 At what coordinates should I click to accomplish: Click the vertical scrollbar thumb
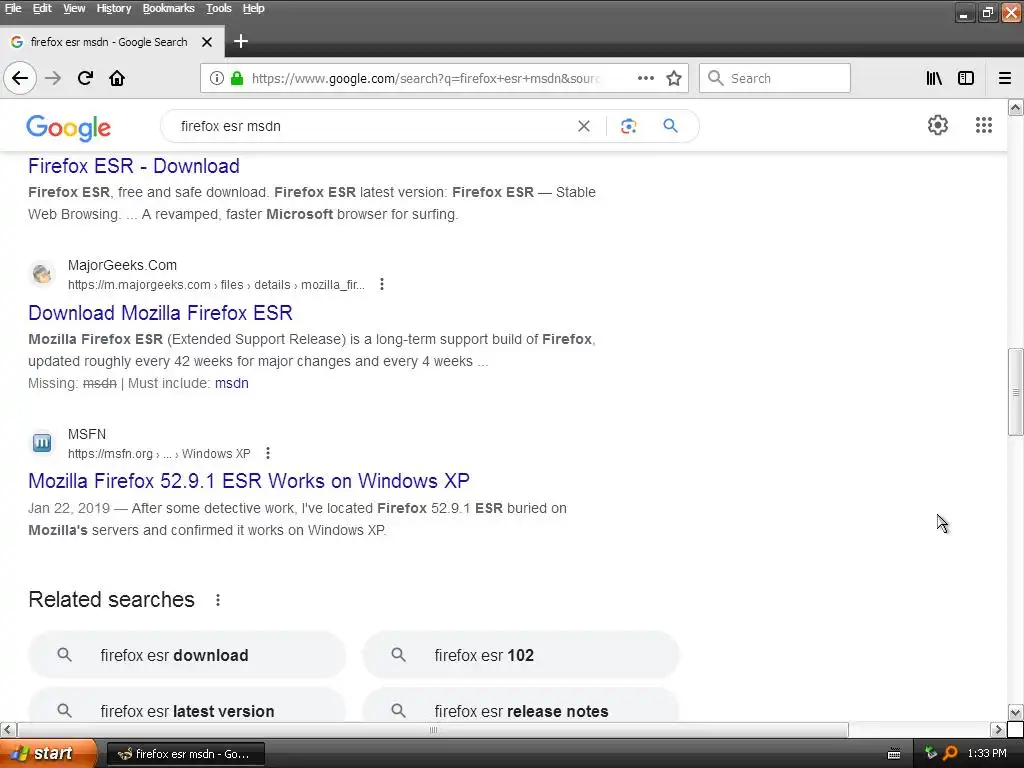1016,392
